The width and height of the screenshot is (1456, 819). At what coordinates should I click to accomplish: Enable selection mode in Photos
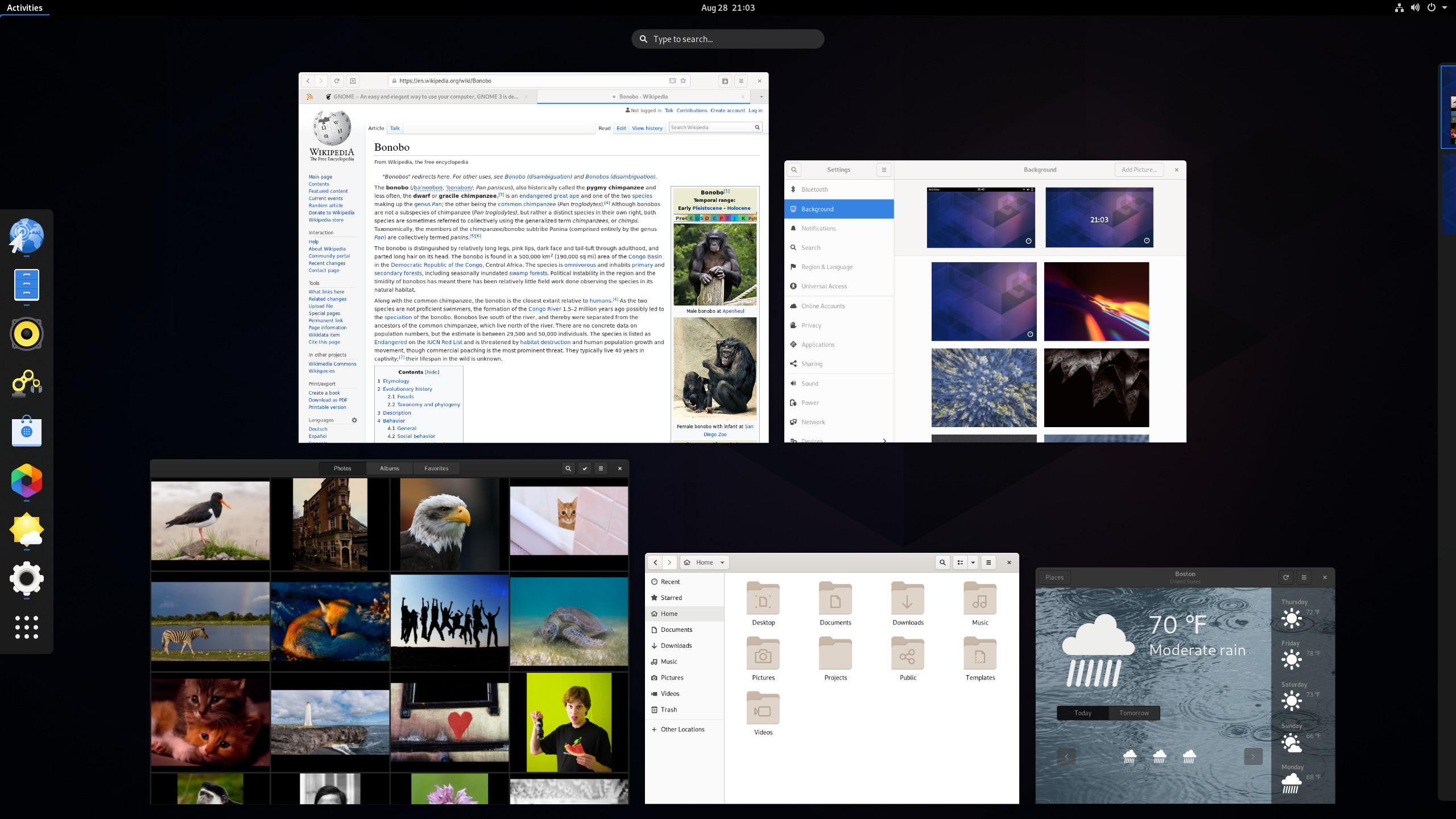click(x=584, y=468)
